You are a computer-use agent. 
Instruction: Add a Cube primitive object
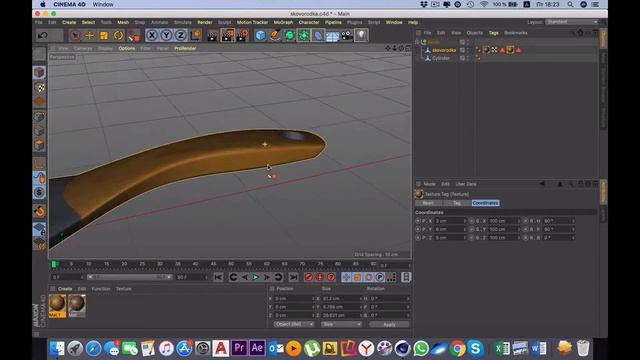tap(260, 36)
